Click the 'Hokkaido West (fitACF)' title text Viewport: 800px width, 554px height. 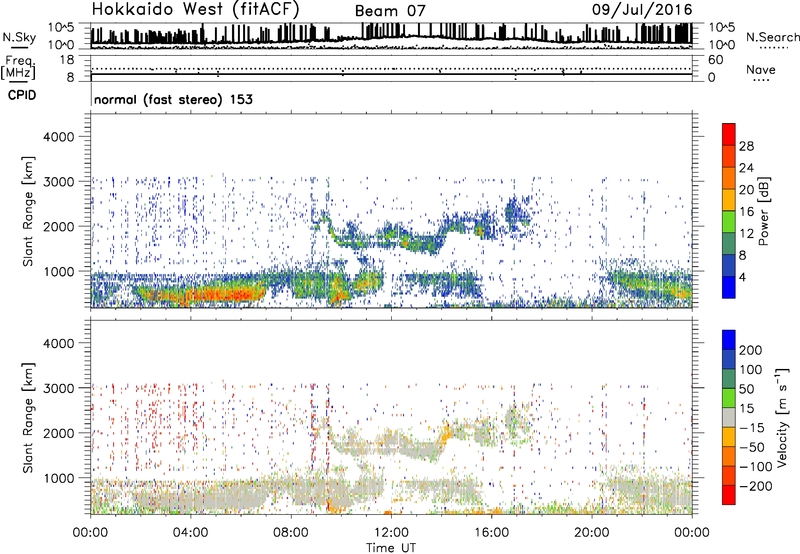195,9
